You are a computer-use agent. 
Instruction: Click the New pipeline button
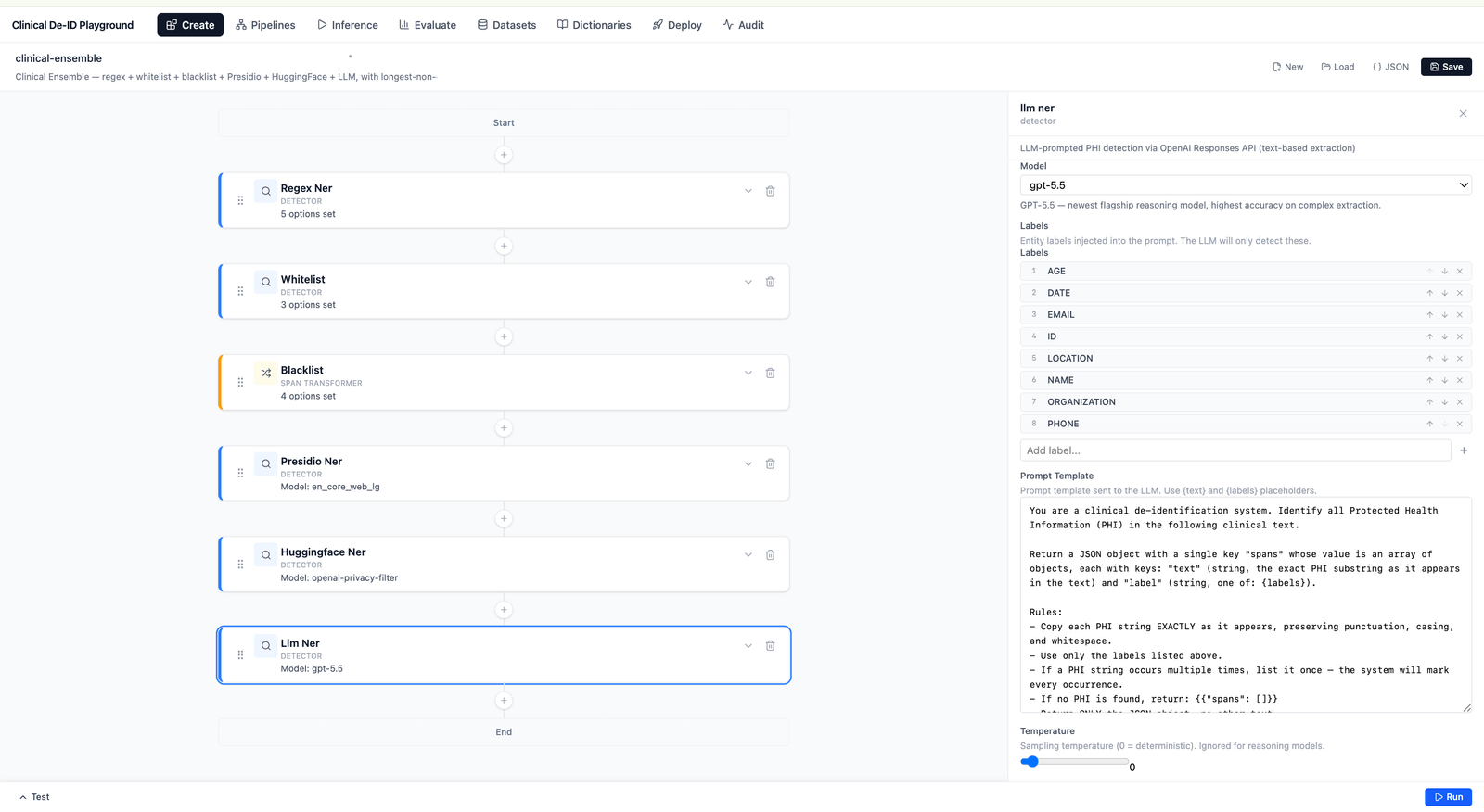pyautogui.click(x=1287, y=67)
